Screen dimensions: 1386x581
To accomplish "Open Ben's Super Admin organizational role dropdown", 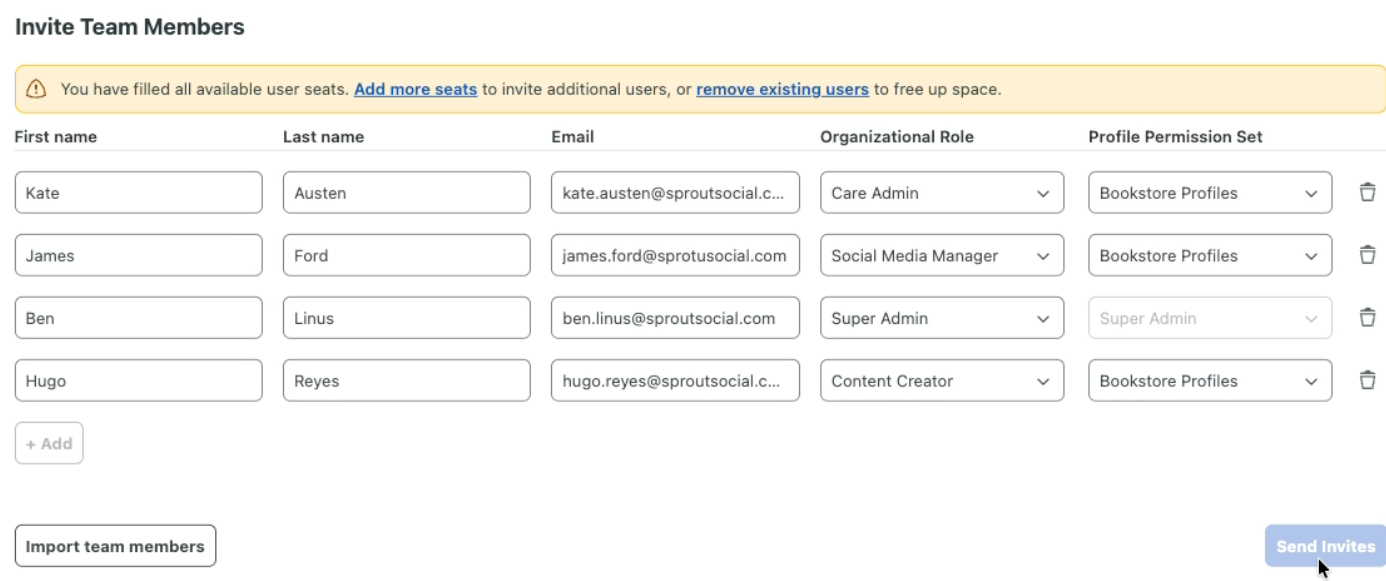I will [942, 318].
